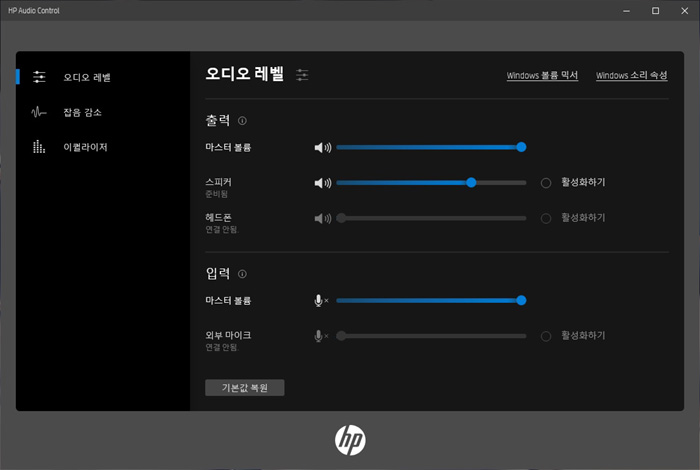Toggle input 마스터 볼륨 microphone icon
This screenshot has width=700, height=470.
tap(321, 301)
